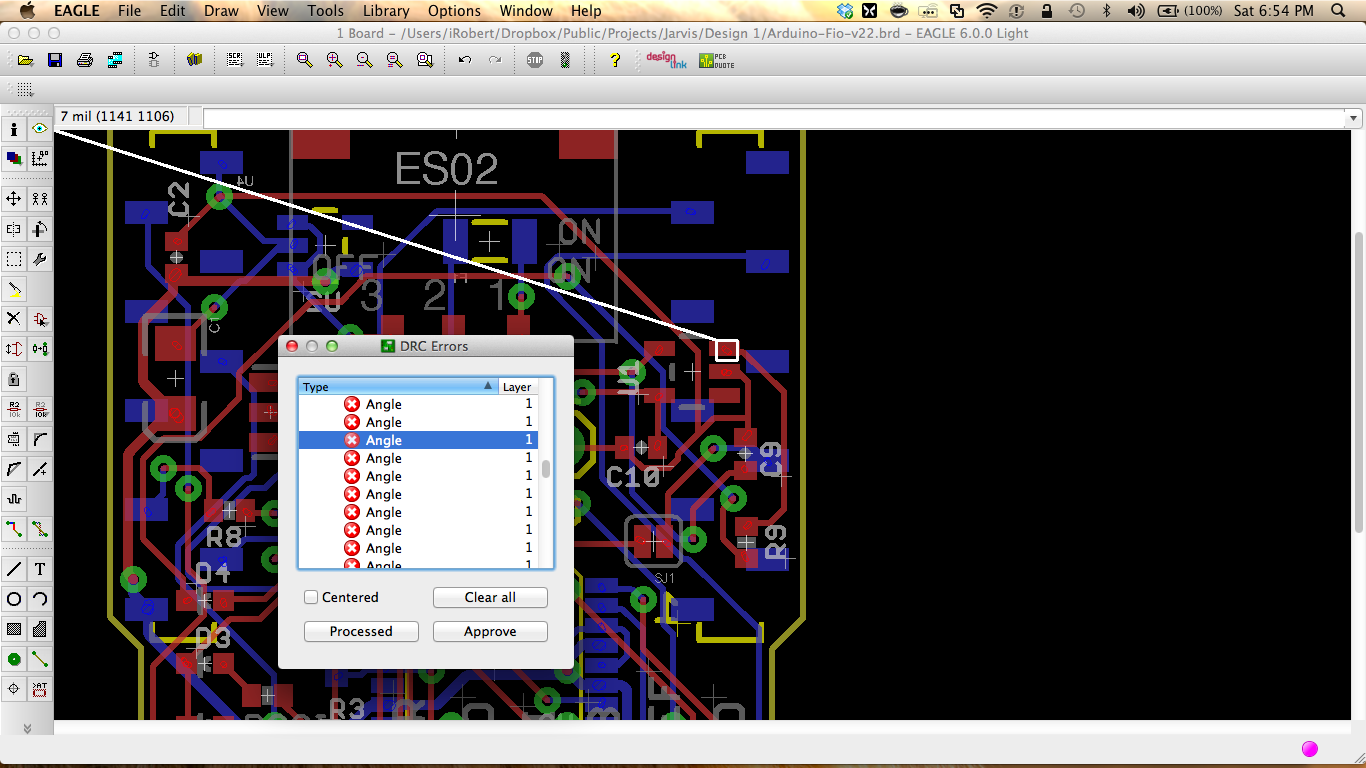
Task: Select the Move tool
Action: pyautogui.click(x=14, y=199)
